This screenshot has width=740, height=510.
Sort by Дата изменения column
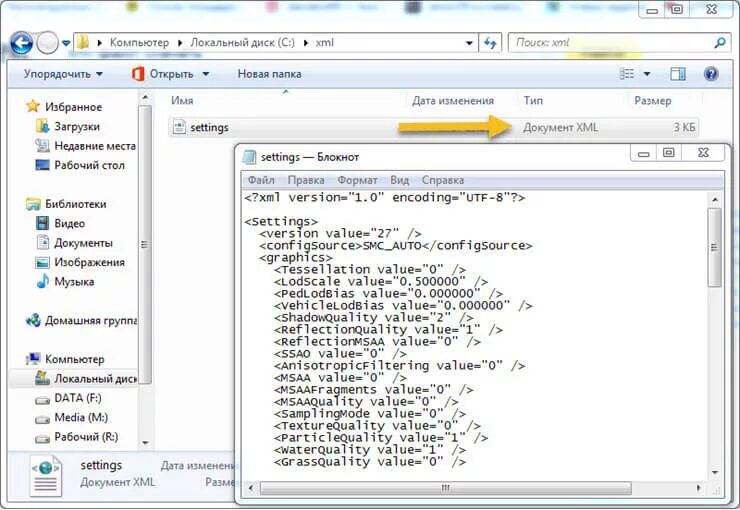click(453, 100)
